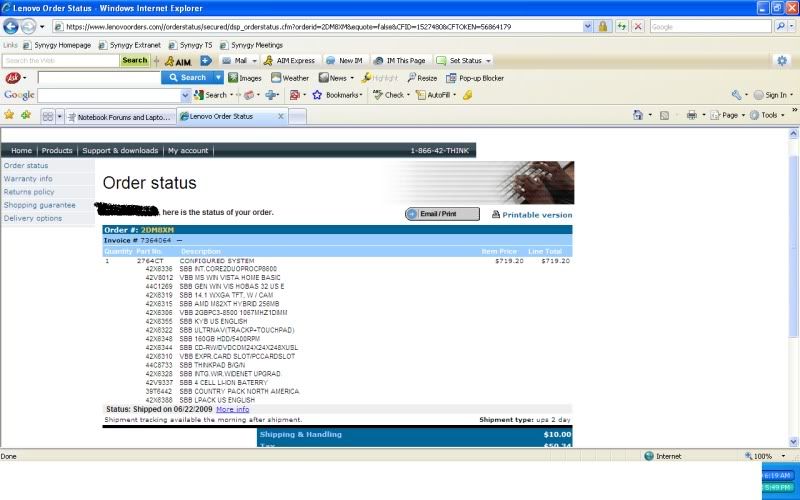The height and width of the screenshot is (500, 800).
Task: Click the browser Forward arrow button
Action: [x=29, y=27]
